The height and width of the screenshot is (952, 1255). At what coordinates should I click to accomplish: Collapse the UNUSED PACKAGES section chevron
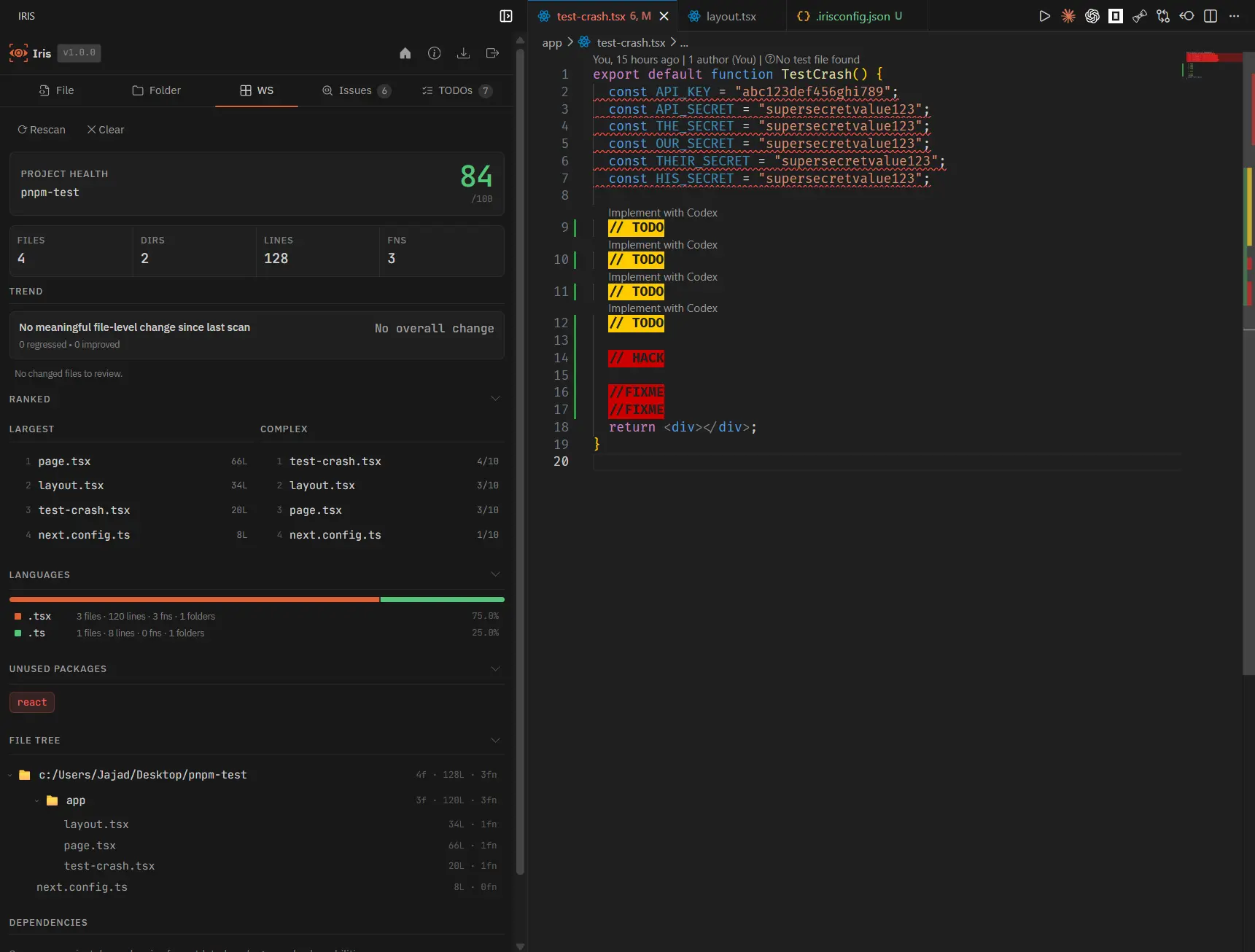(x=495, y=668)
